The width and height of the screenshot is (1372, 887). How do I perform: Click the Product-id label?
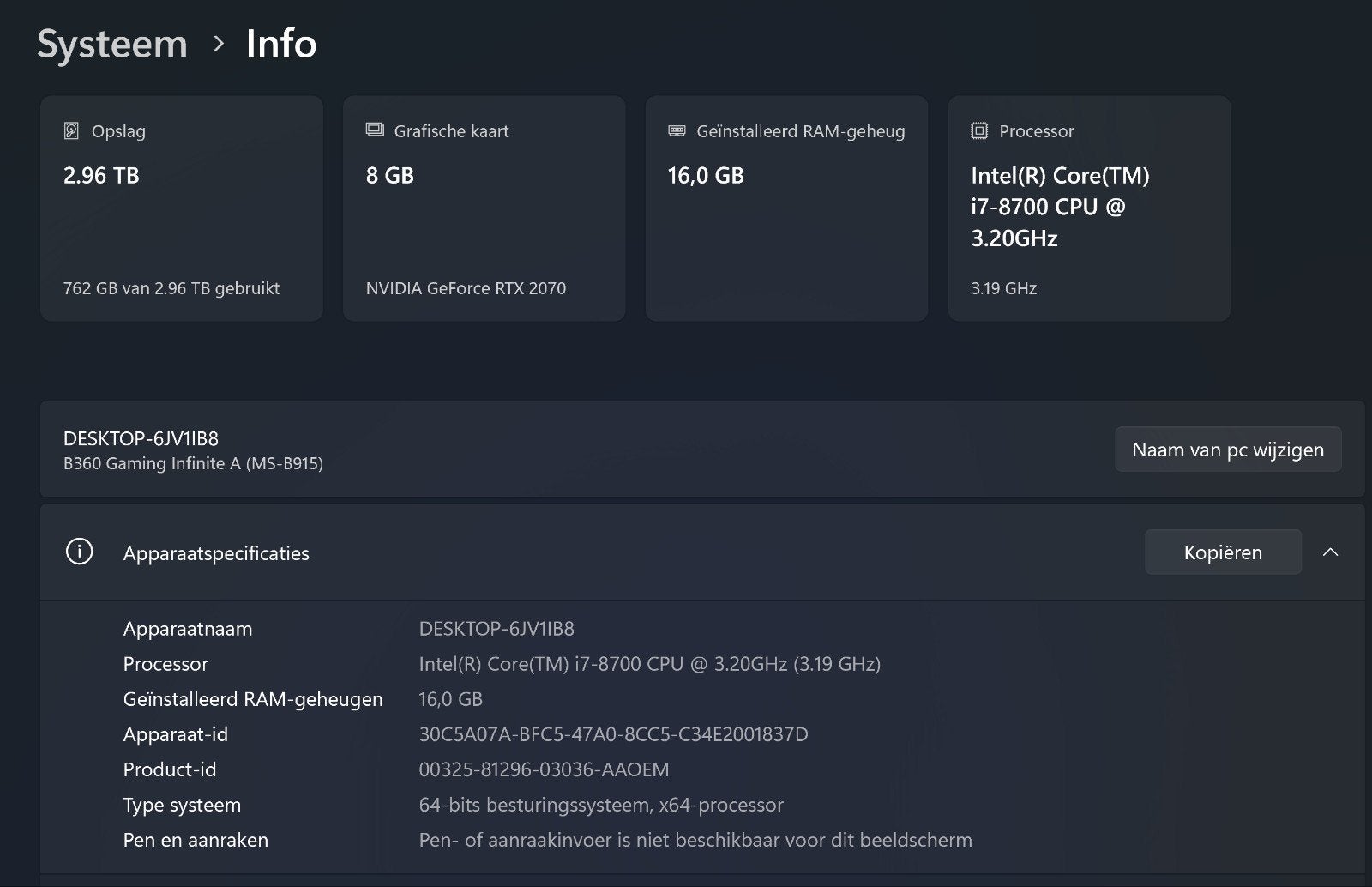(x=170, y=769)
